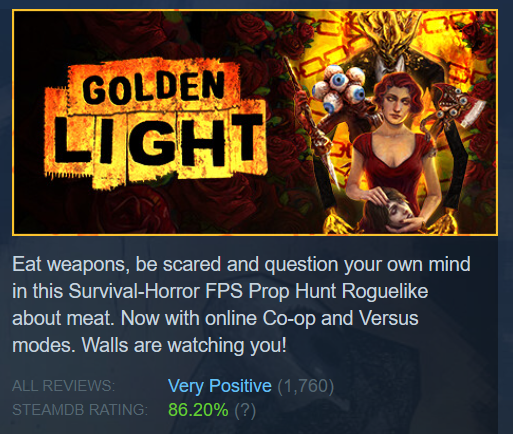Open the (?) SteamDB rating help link
The width and height of the screenshot is (513, 434).
245,410
